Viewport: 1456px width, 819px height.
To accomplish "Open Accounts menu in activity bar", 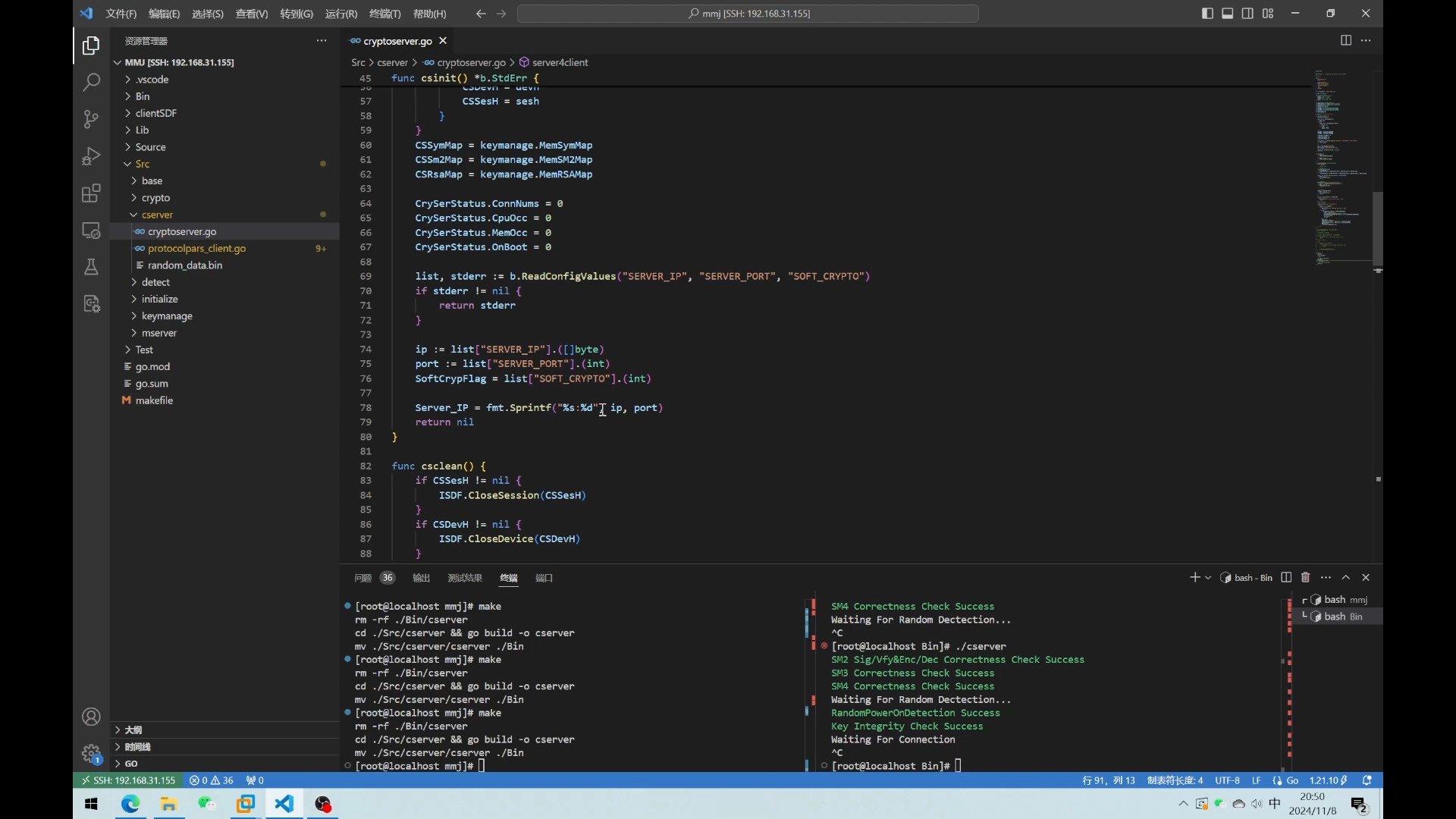I will pos(91,717).
